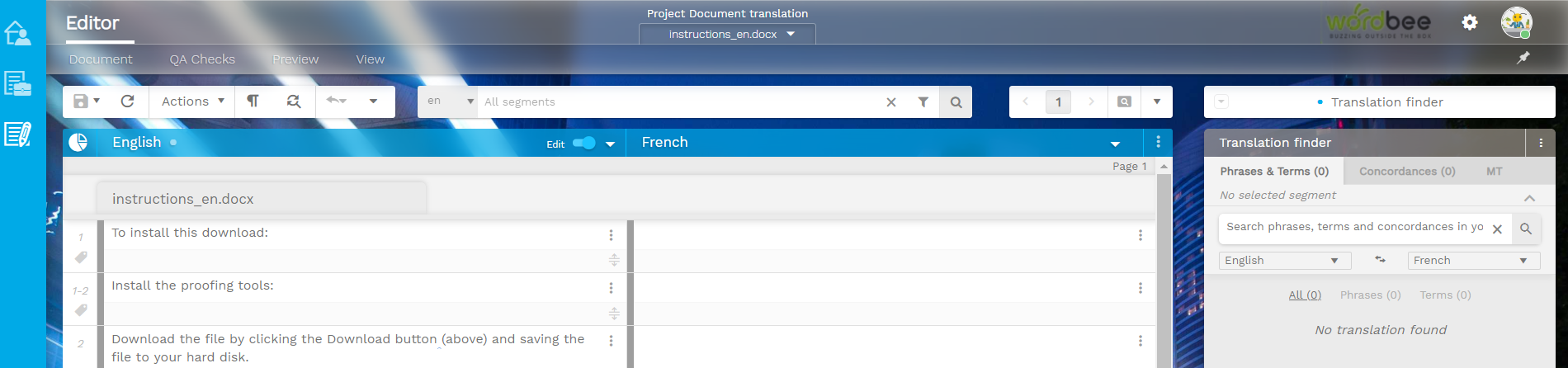Click the pin icon below profile
1568x368 pixels.
pyautogui.click(x=1523, y=58)
